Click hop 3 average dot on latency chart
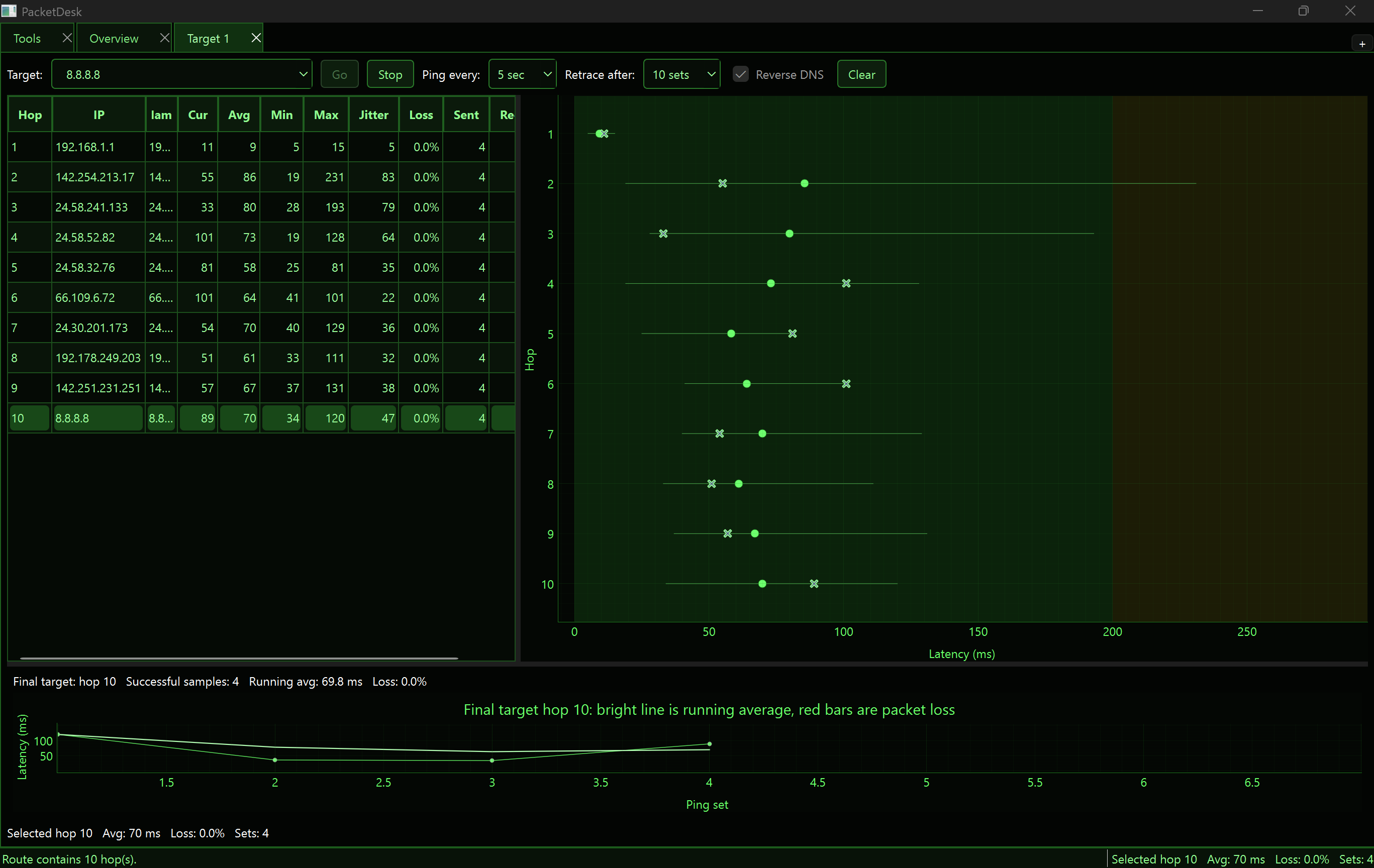The height and width of the screenshot is (868, 1374). tap(789, 234)
